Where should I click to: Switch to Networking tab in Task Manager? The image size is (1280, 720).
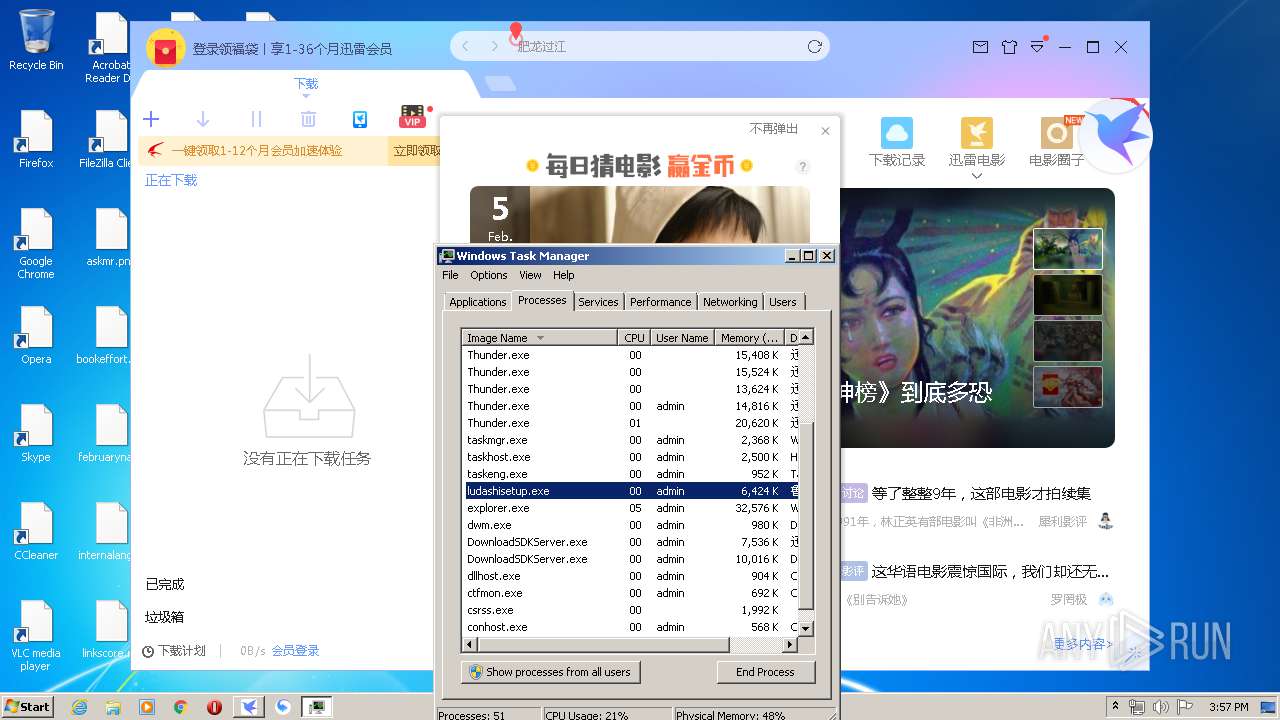pos(730,302)
